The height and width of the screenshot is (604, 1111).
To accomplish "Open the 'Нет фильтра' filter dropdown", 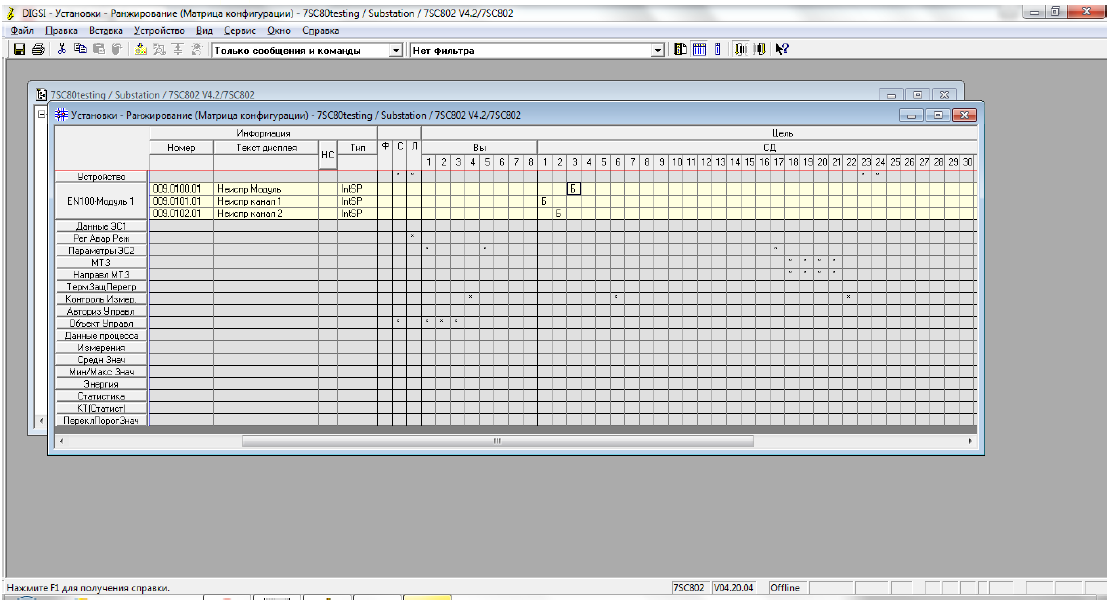I will click(657, 50).
